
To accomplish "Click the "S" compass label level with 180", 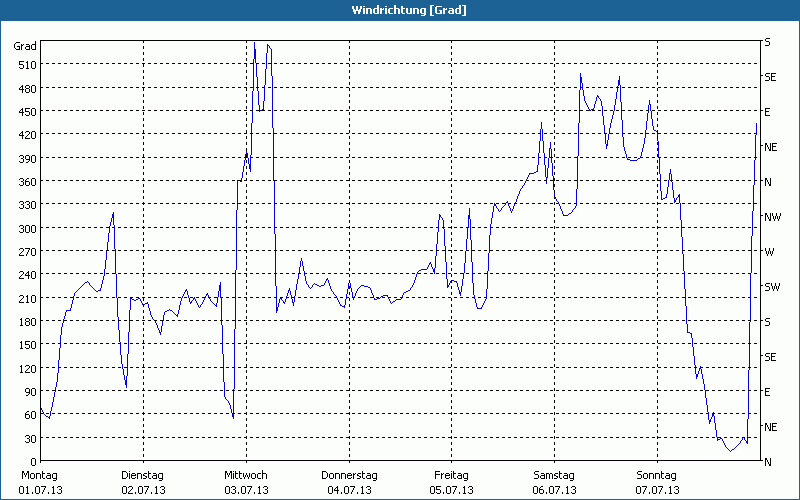I will (767, 322).
